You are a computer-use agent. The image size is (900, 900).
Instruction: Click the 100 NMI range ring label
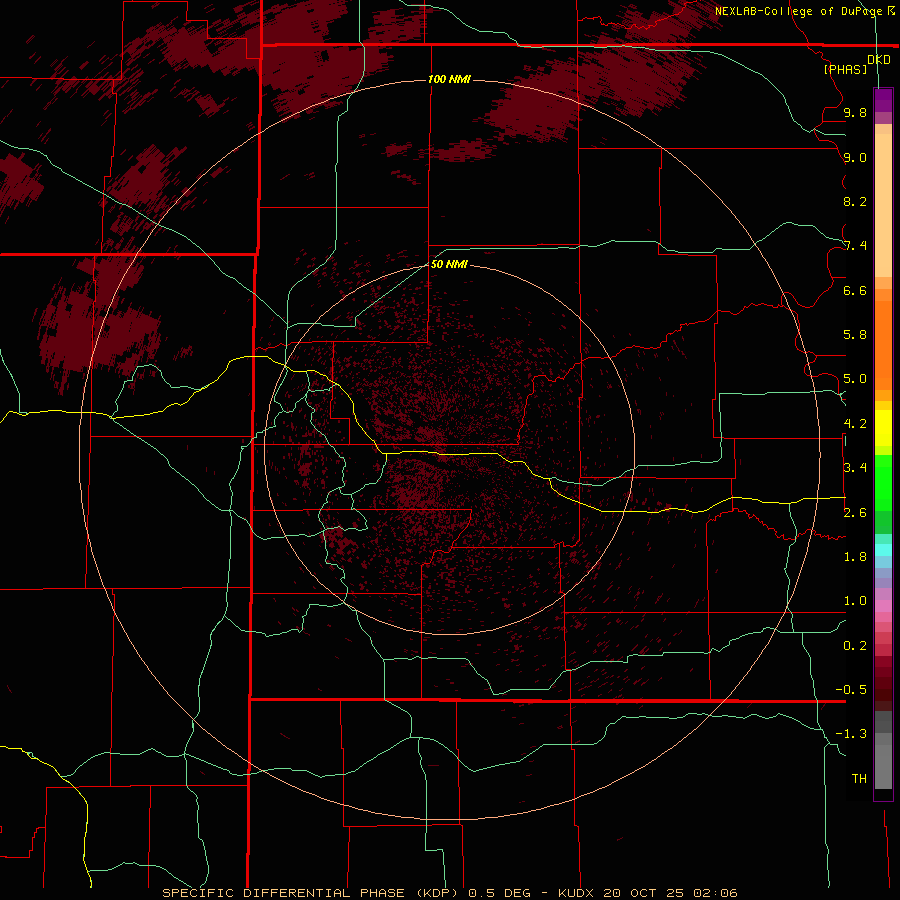click(449, 79)
